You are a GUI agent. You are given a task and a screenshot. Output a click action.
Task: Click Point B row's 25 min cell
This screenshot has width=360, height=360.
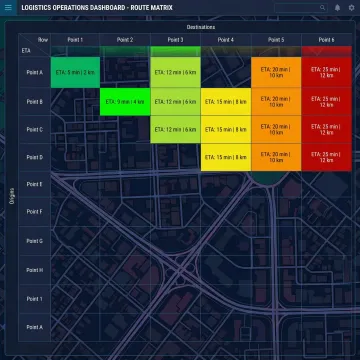tap(326, 102)
